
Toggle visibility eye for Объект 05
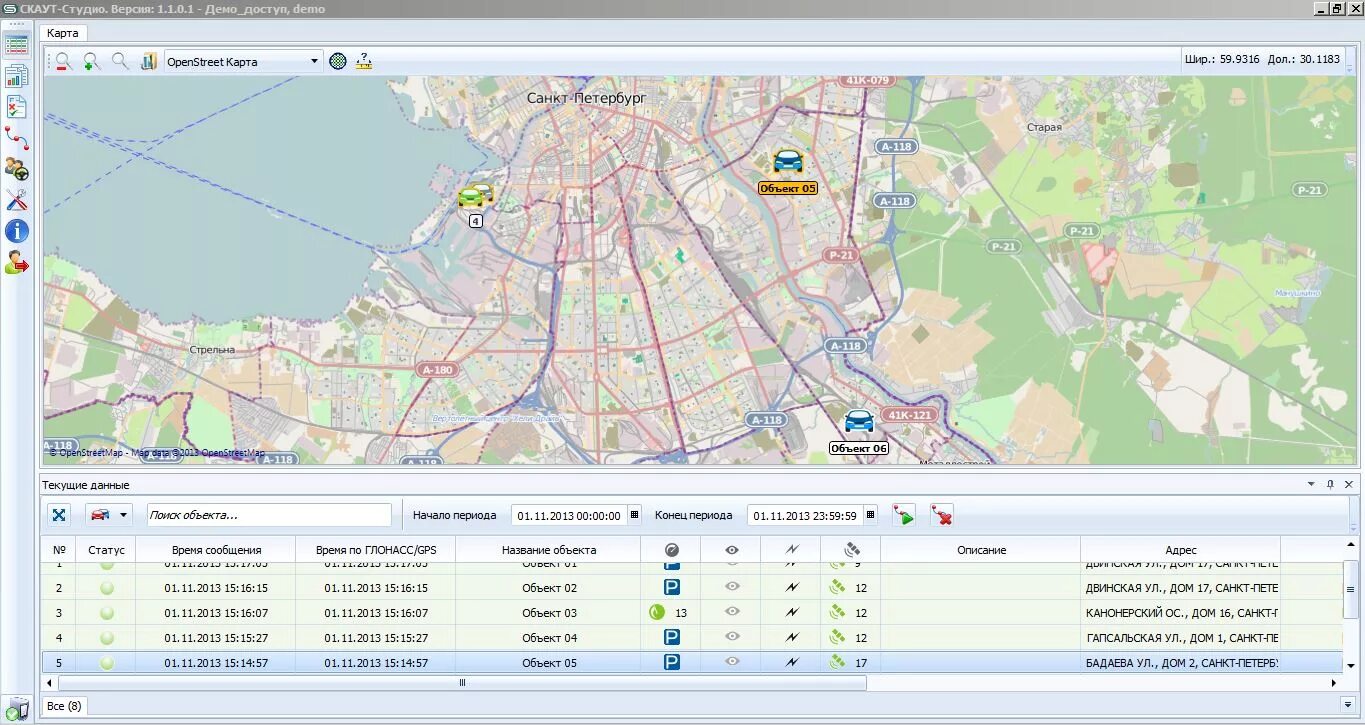[732, 662]
